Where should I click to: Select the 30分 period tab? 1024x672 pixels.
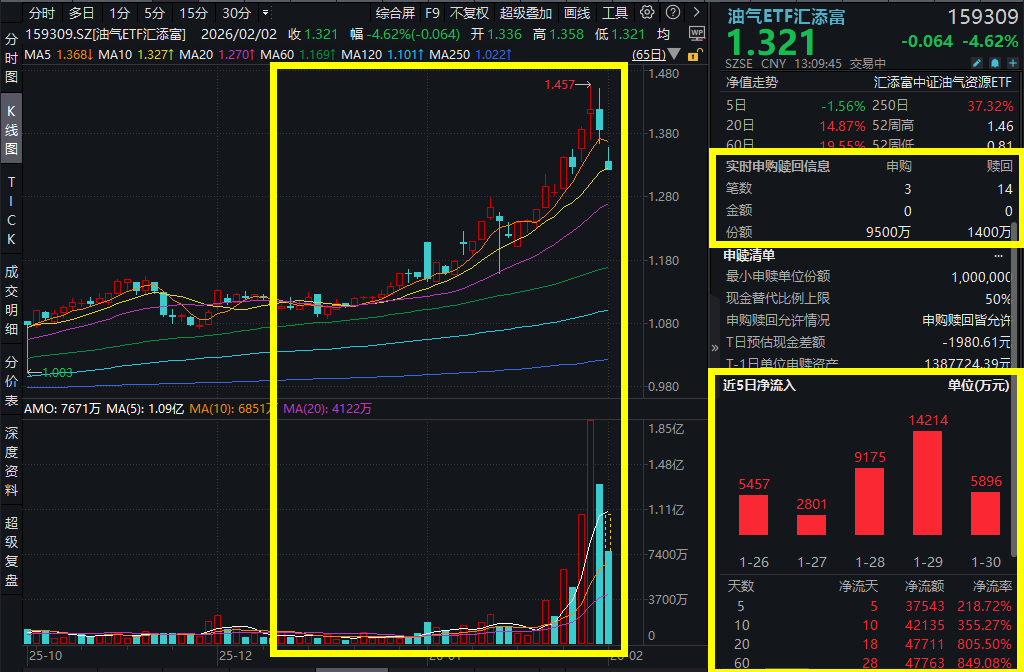(x=236, y=12)
